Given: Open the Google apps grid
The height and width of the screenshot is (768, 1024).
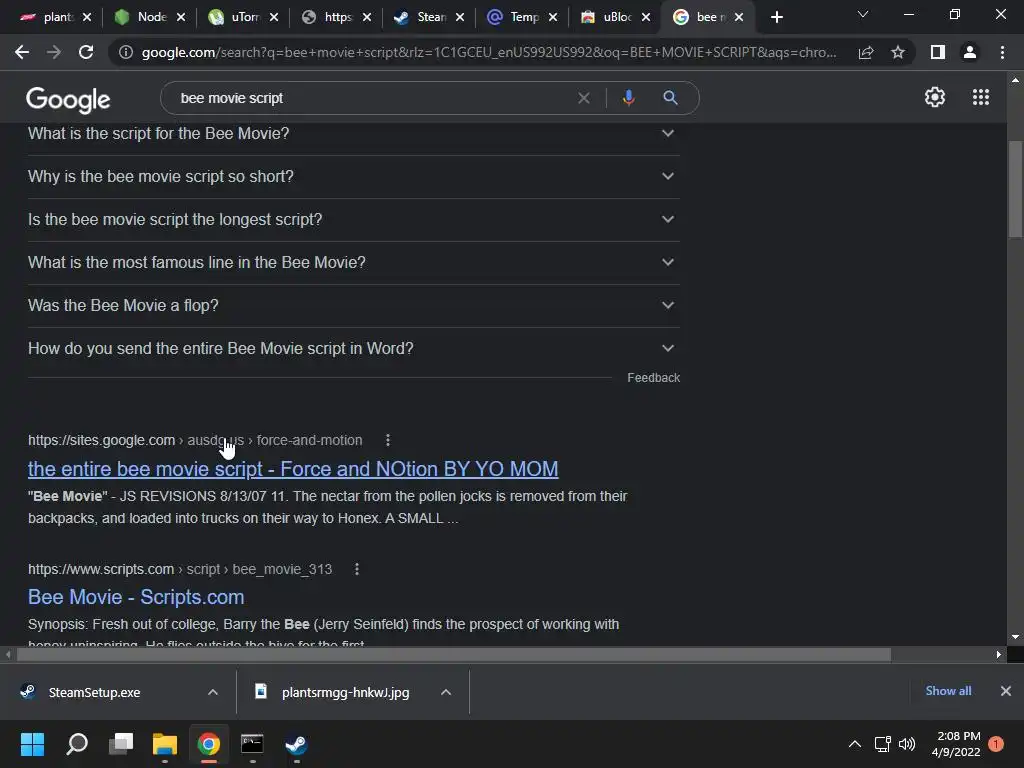Looking at the screenshot, I should (980, 97).
